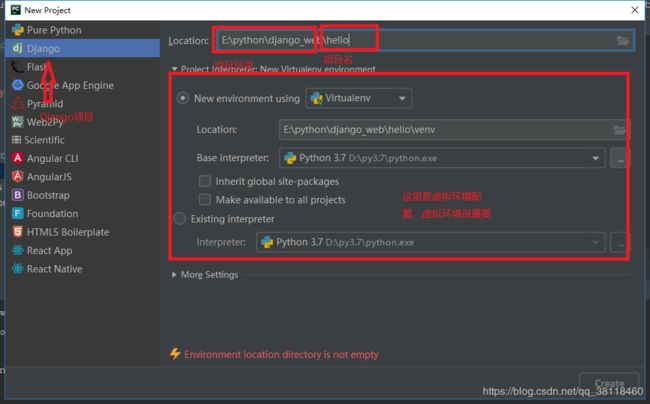The image size is (650, 404).
Task: Choose the Scientific grid icon
Action: point(17,140)
